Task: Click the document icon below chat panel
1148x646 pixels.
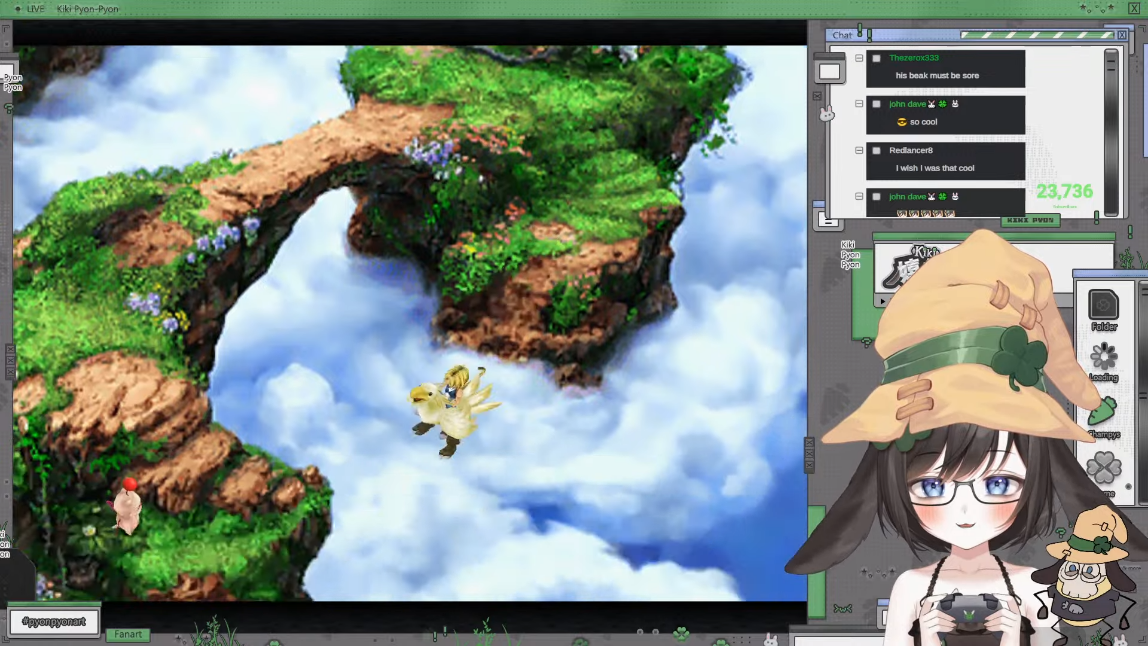Action: click(828, 220)
